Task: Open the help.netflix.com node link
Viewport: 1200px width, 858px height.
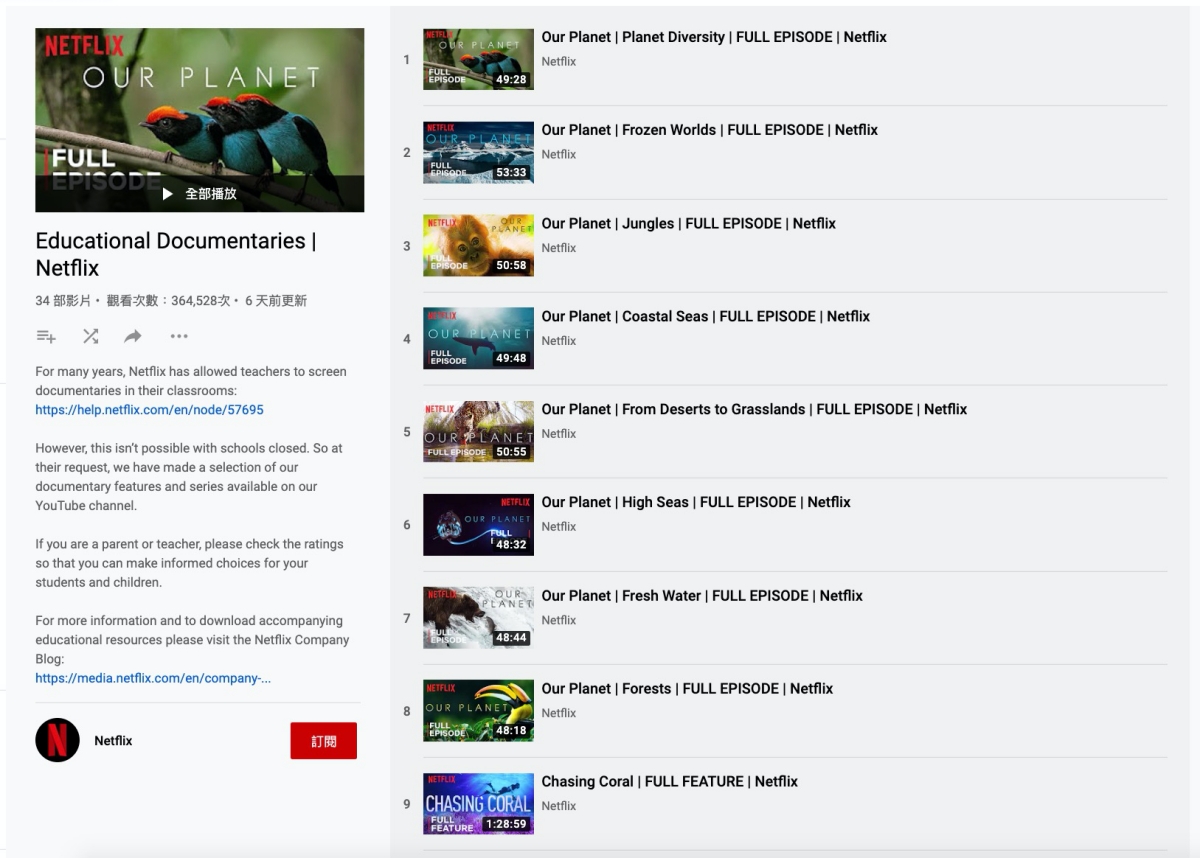Action: point(149,410)
